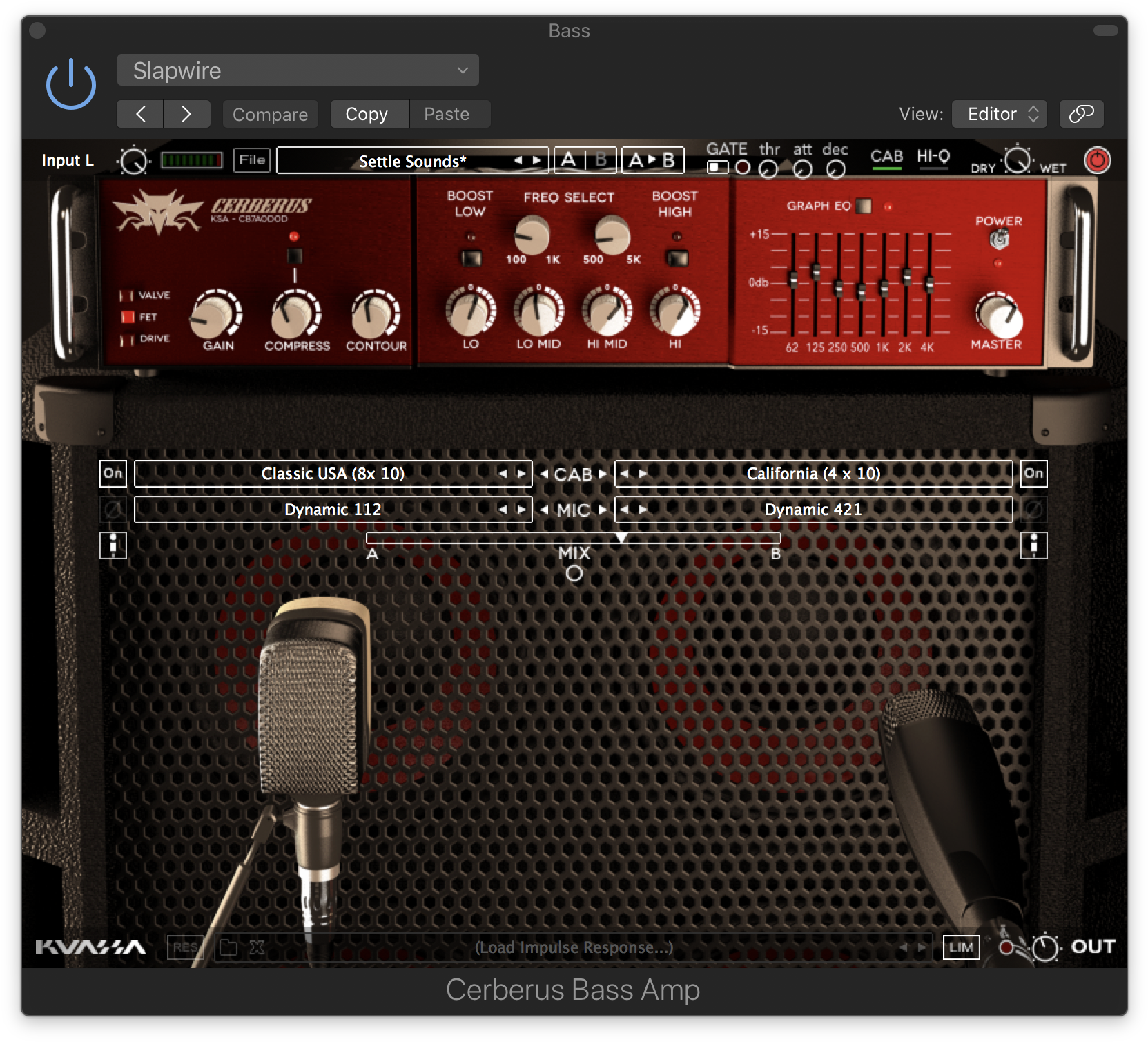Click the Cerberus amp logo emblem
1148x1042 pixels.
[x=158, y=212]
